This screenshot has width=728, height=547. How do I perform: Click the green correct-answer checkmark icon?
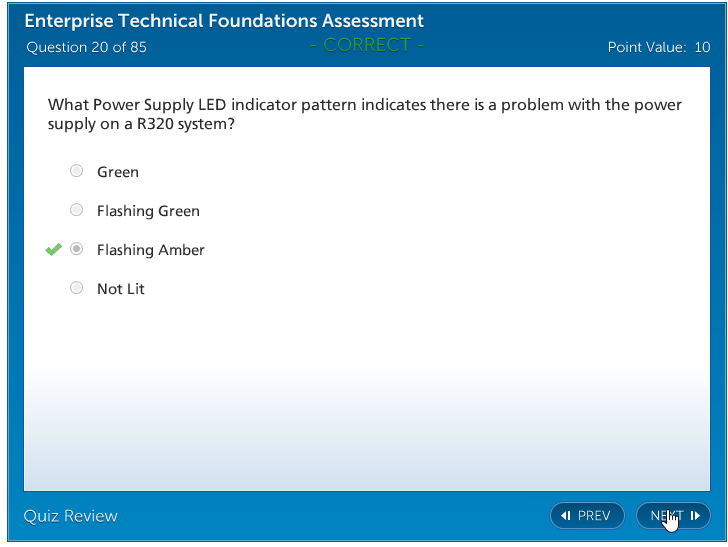[x=54, y=249]
